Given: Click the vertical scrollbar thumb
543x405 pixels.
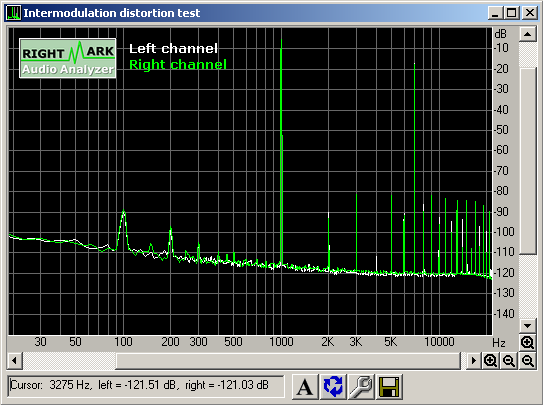Looking at the screenshot, I should coord(527,161).
